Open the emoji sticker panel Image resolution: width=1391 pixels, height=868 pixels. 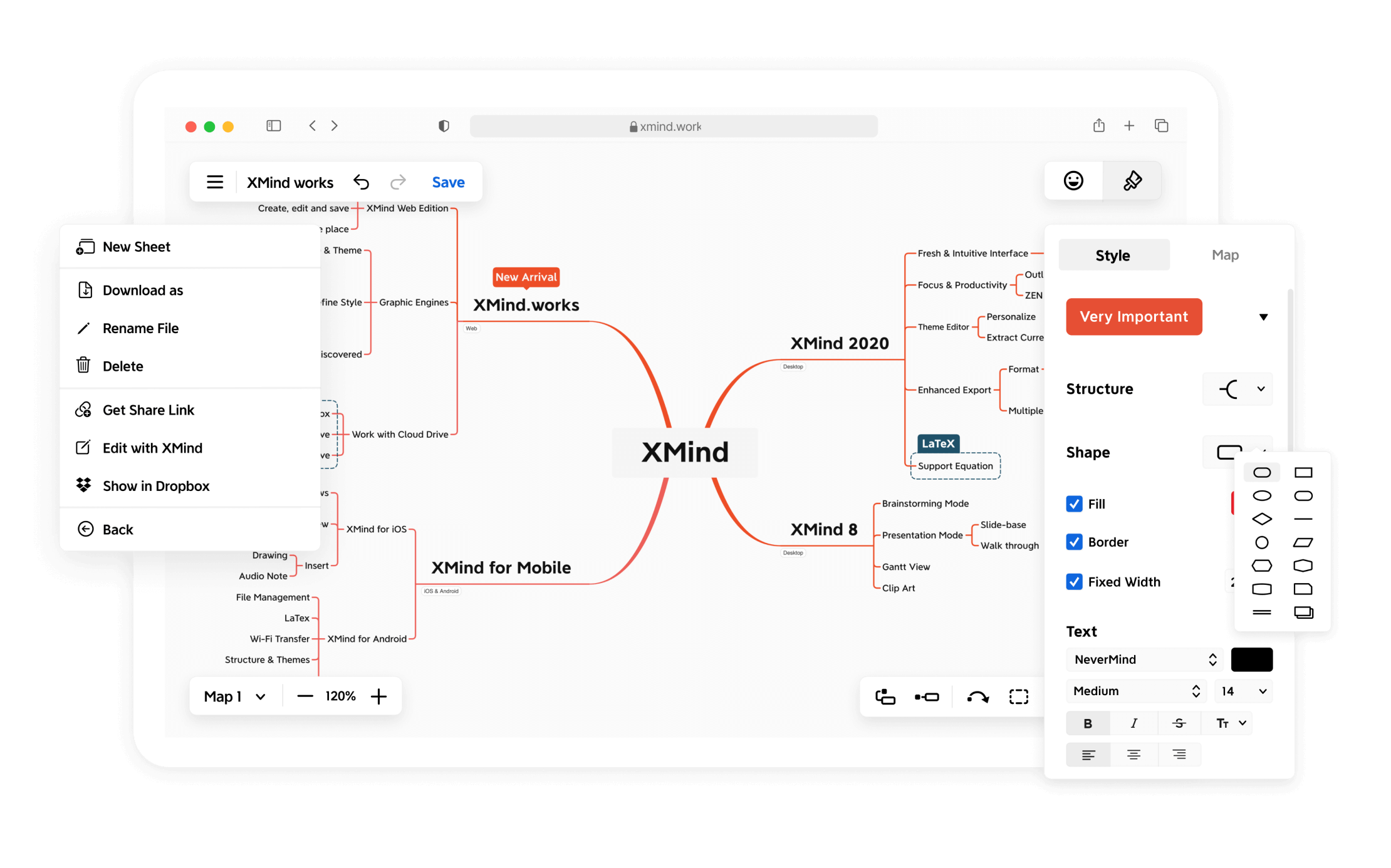(1073, 181)
